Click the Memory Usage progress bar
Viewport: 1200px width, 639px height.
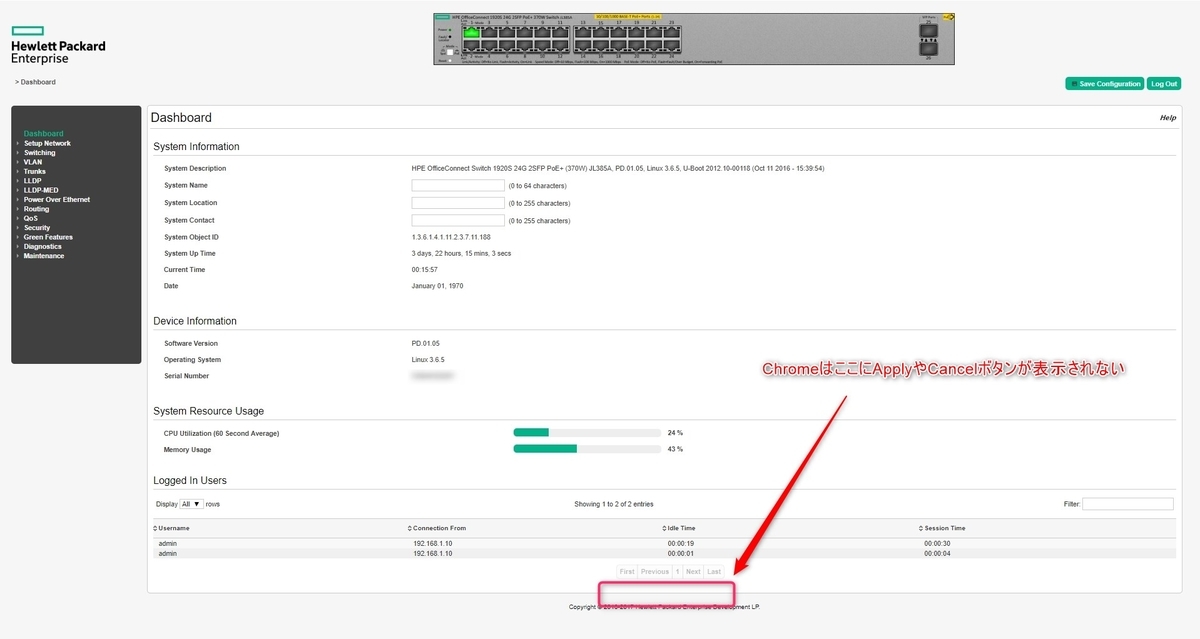pos(587,449)
